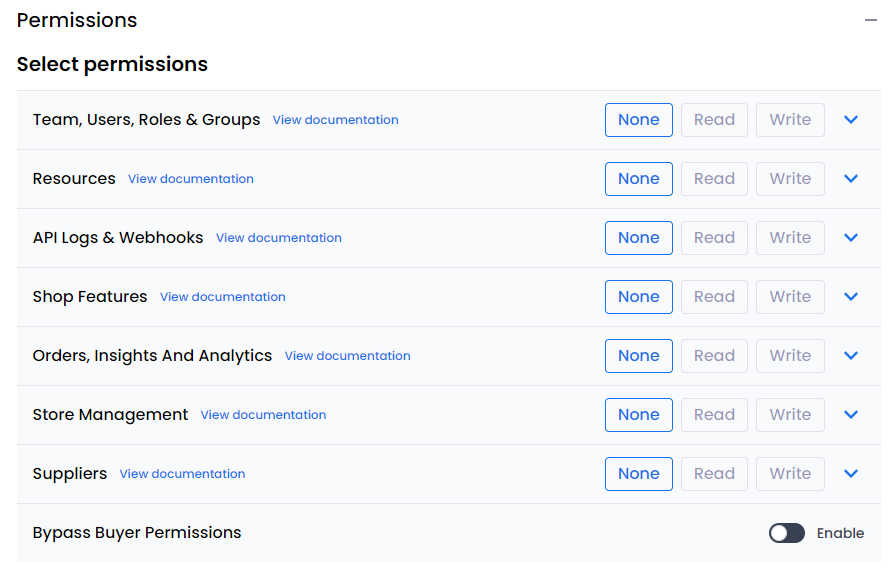
Task: View documentation for Shop Features
Action: (222, 297)
